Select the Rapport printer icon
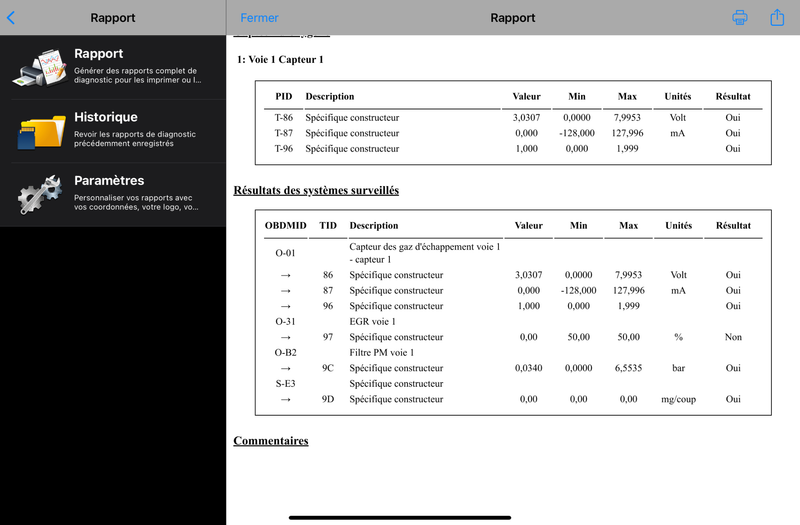 click(x=40, y=67)
